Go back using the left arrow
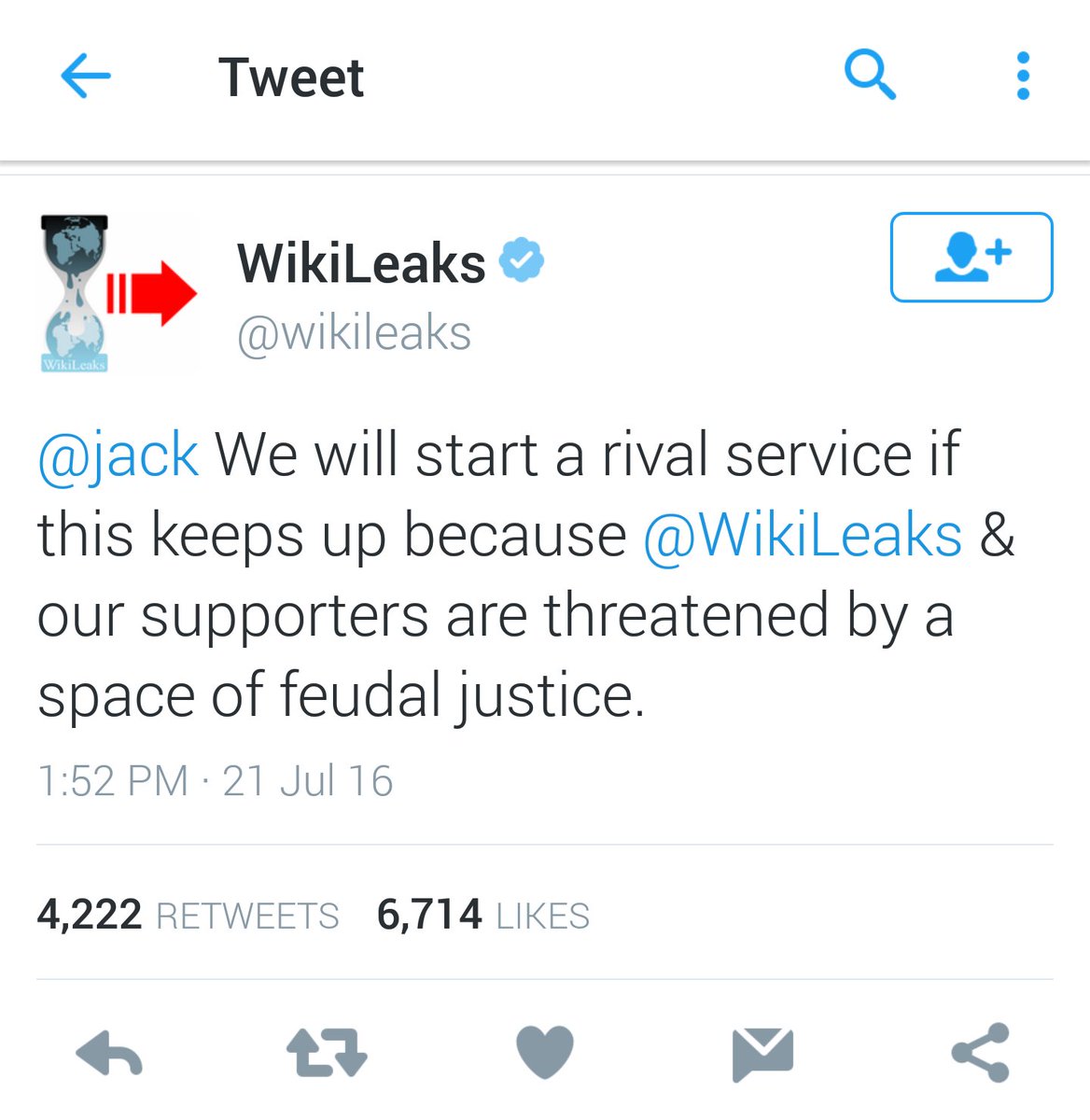The width and height of the screenshot is (1090, 1120). pos(86,76)
